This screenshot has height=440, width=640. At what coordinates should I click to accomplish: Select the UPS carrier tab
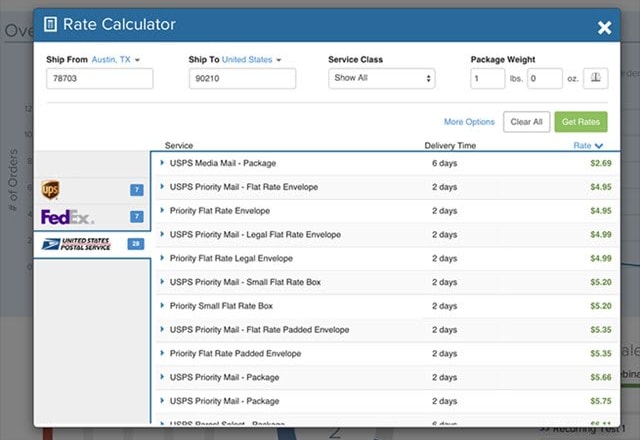tap(92, 190)
